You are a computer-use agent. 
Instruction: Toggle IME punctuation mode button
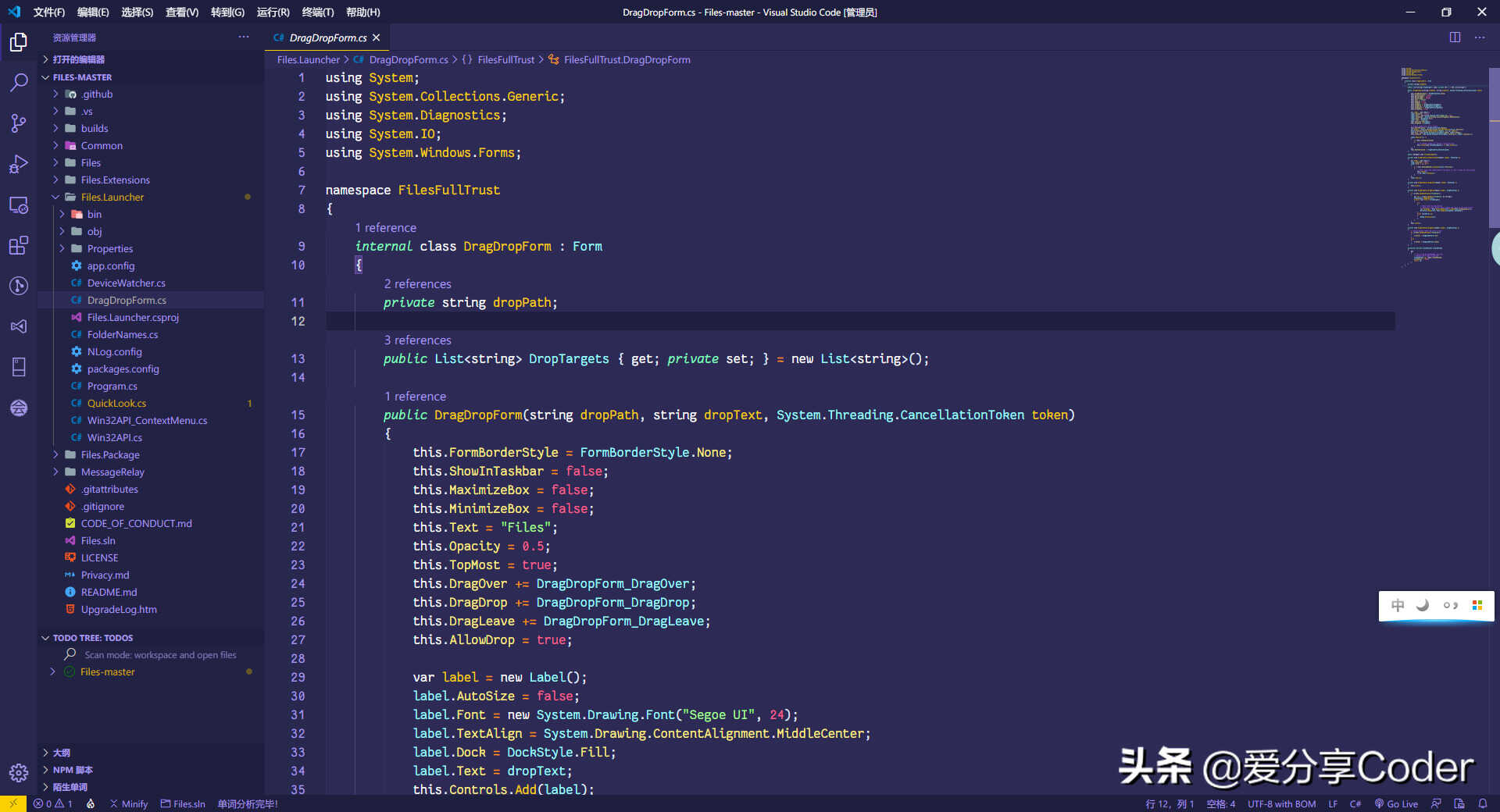(1450, 605)
